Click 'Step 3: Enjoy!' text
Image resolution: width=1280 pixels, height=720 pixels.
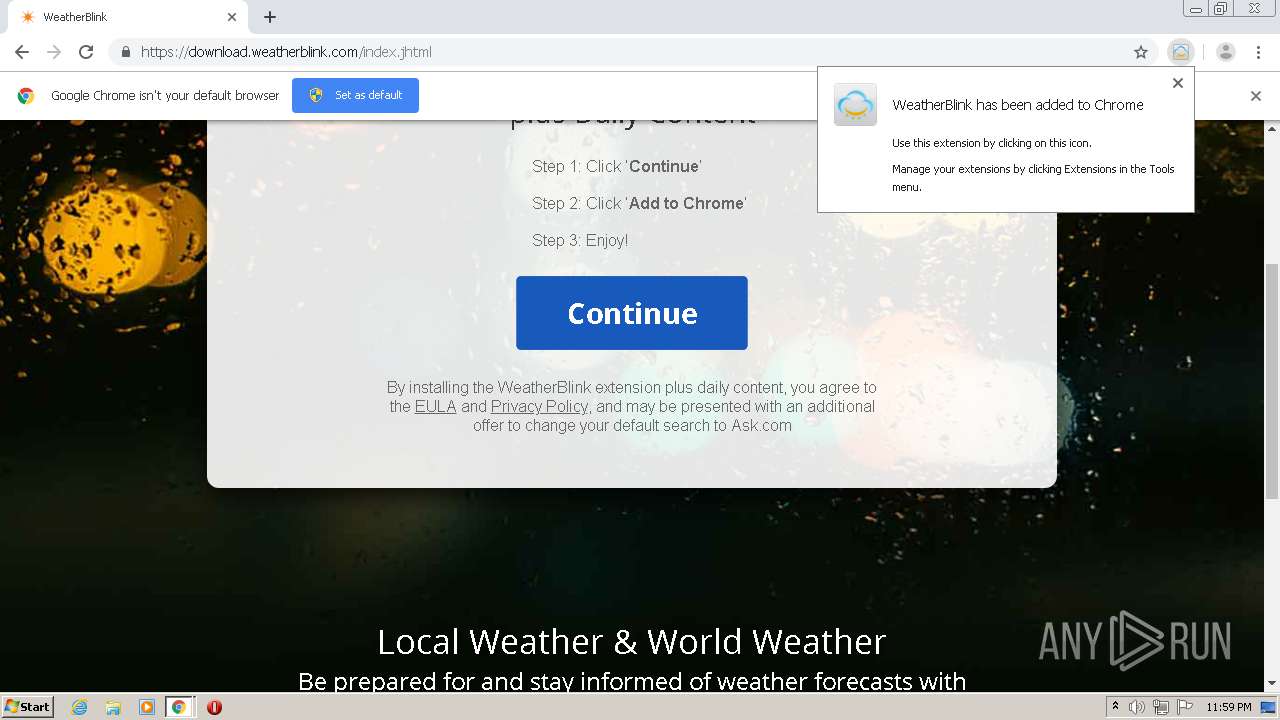[580, 240]
